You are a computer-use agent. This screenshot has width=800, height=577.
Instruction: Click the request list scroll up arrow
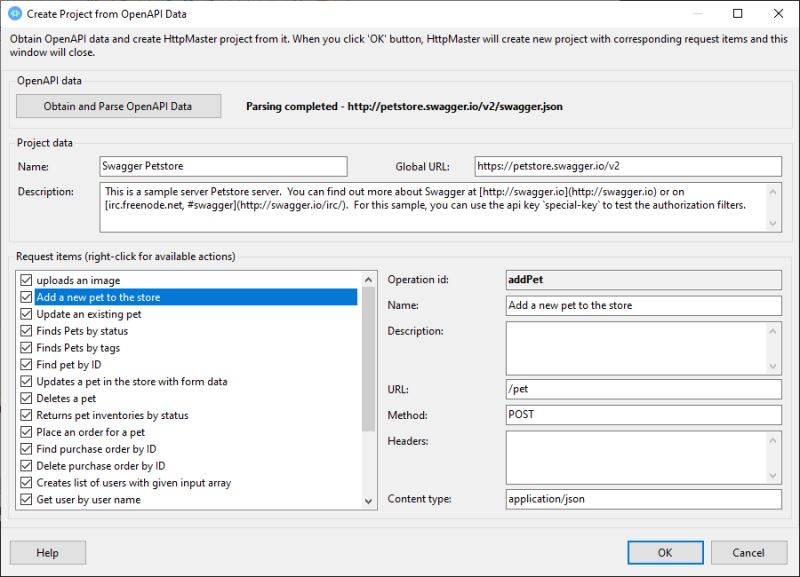point(368,280)
